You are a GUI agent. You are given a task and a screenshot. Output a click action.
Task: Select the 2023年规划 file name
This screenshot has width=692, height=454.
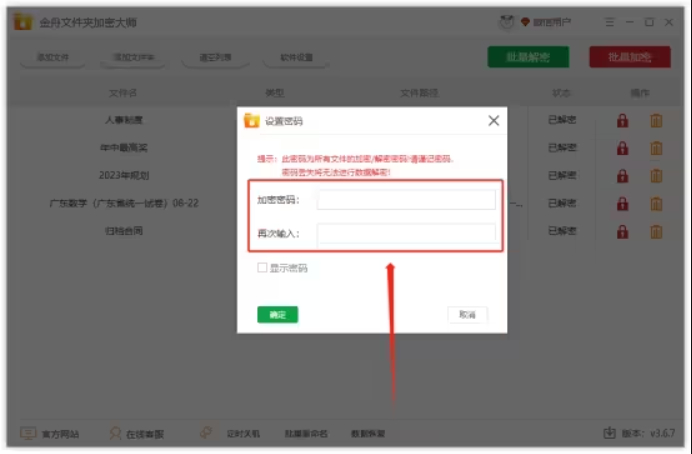pos(124,176)
